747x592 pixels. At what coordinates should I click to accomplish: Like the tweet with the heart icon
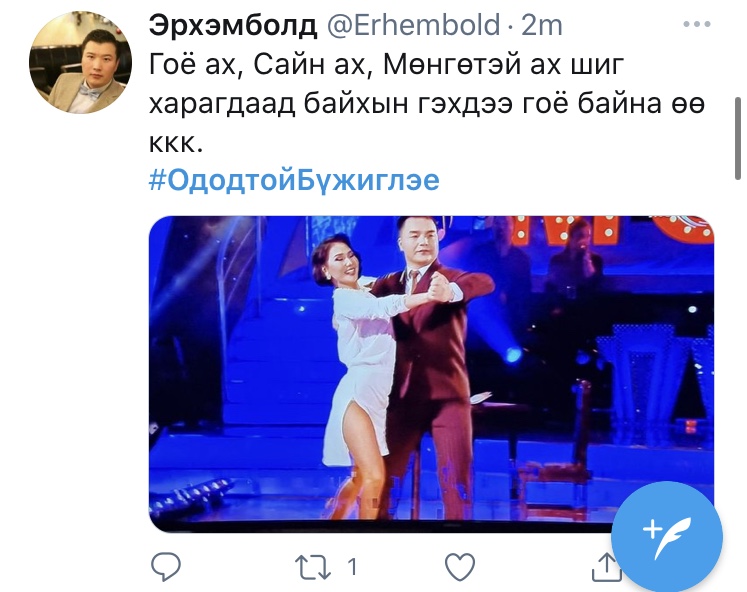(x=460, y=567)
